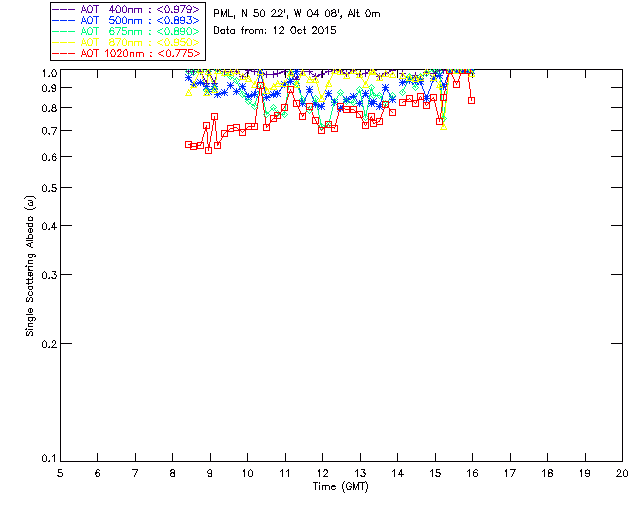Click the 0.8 y-axis tick label
The image size is (640, 512).
tap(49, 108)
